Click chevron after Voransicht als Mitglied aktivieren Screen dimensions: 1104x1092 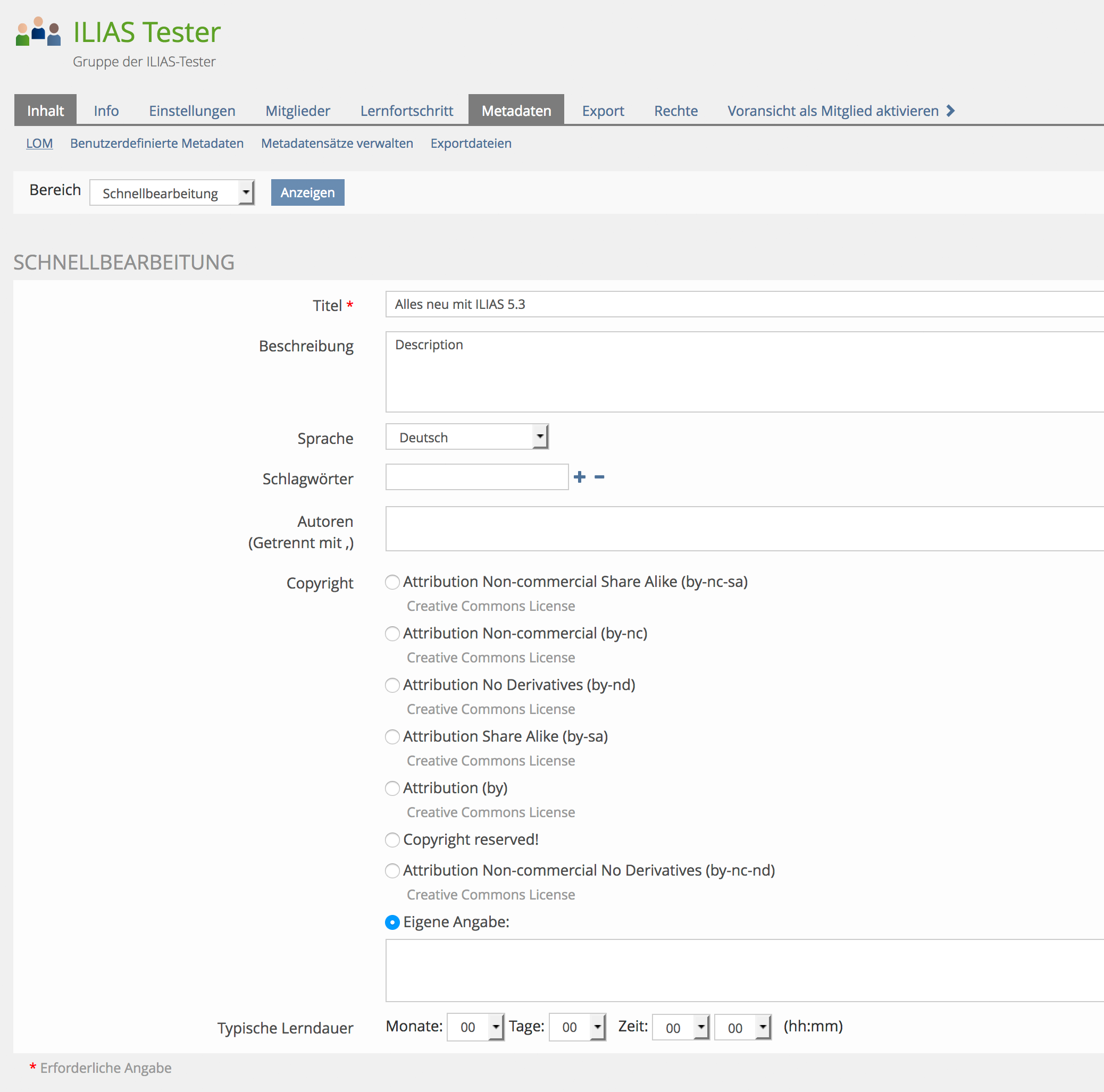(950, 111)
